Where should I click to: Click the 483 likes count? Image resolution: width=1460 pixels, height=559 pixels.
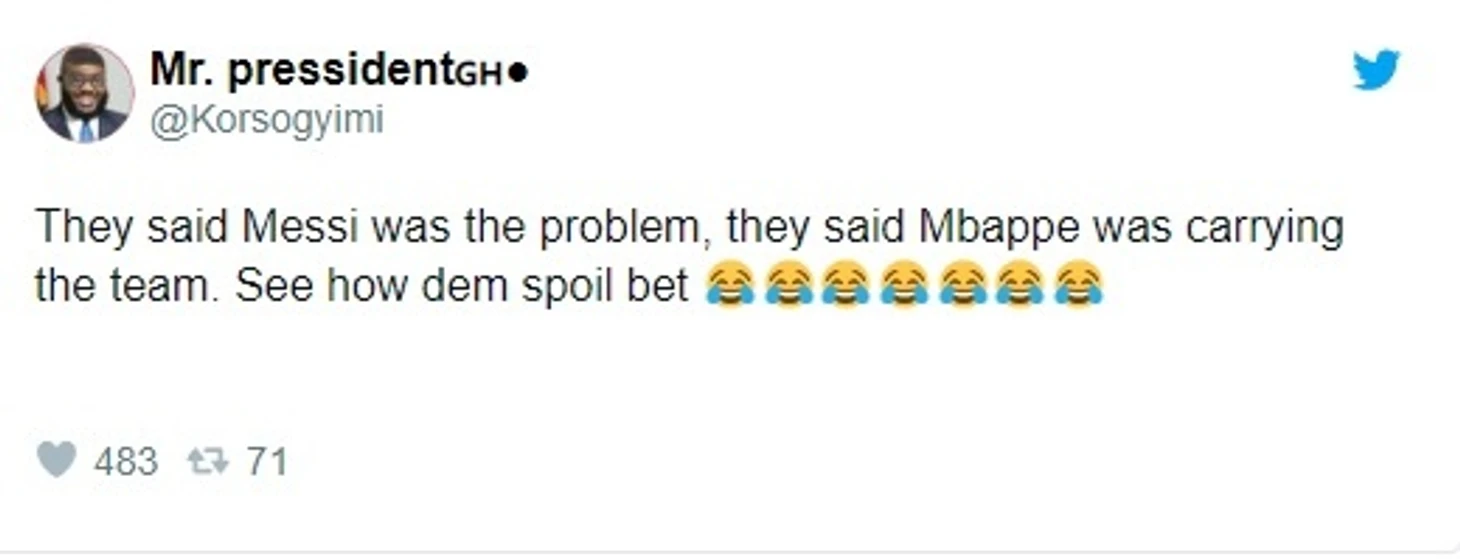[x=126, y=462]
